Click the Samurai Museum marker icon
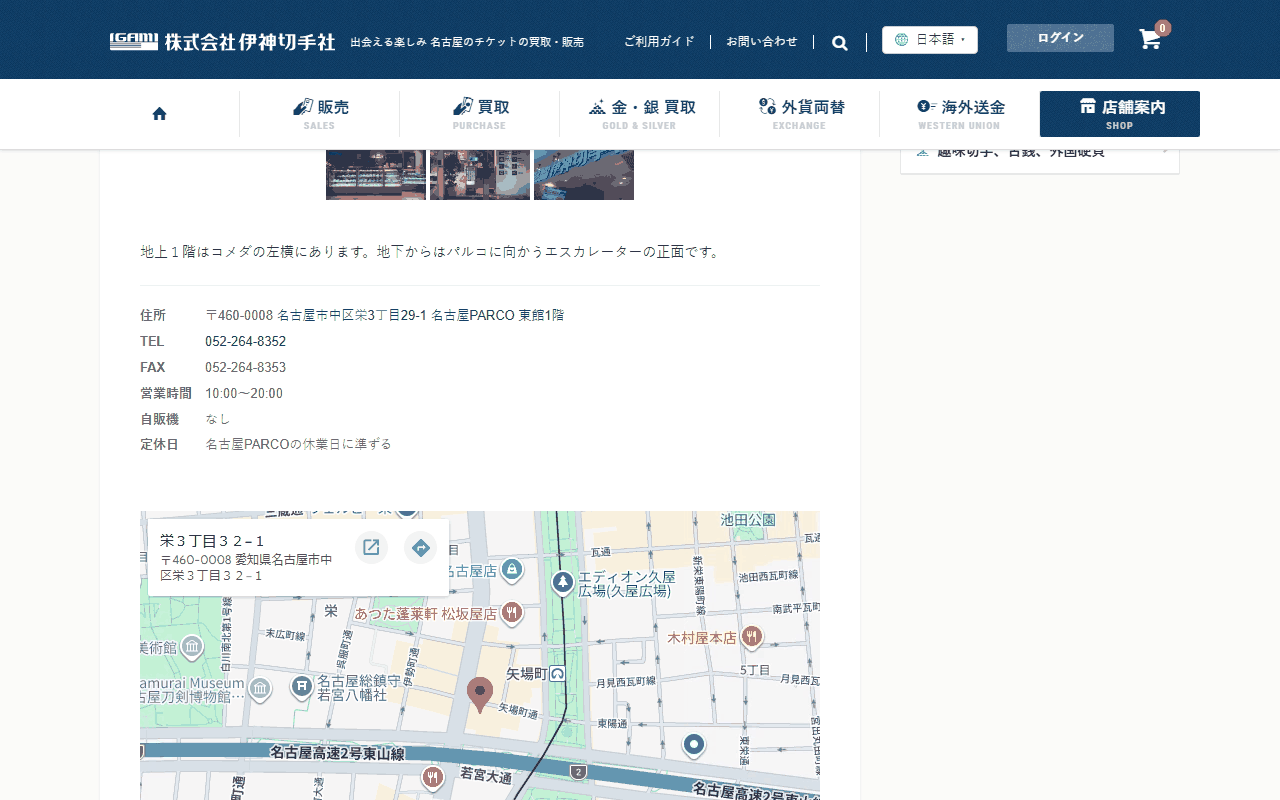 (260, 688)
